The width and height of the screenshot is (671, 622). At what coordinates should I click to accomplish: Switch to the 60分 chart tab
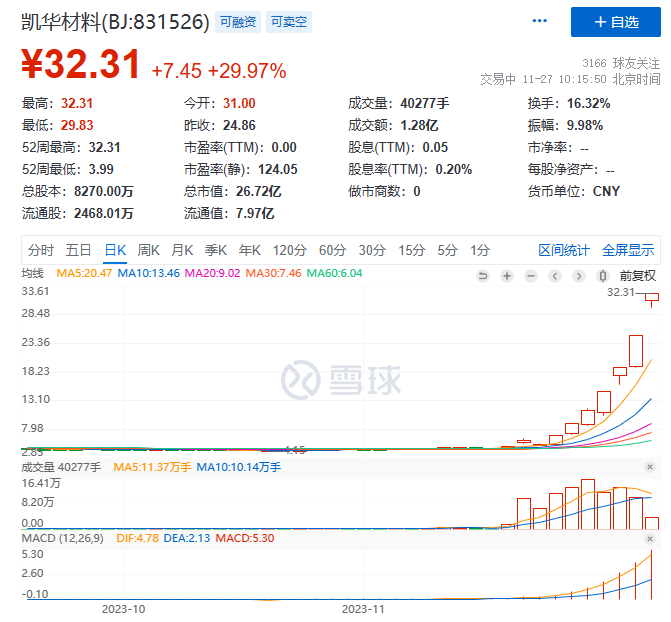pos(333,250)
